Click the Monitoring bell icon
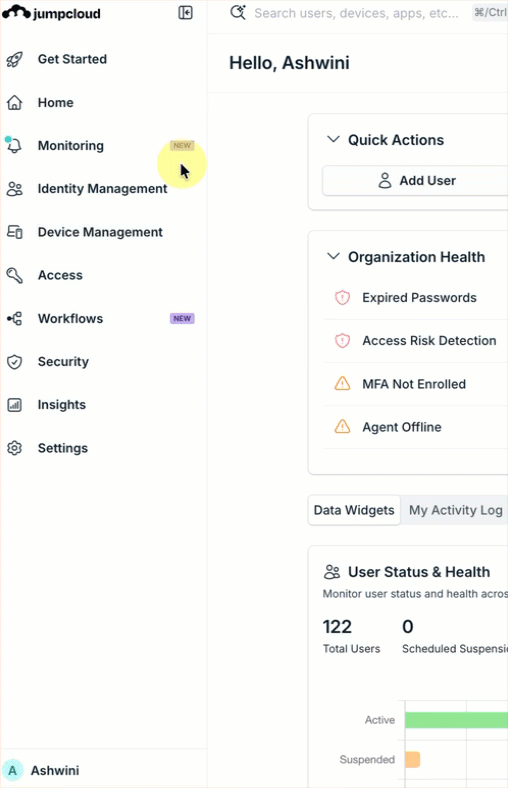 14,145
